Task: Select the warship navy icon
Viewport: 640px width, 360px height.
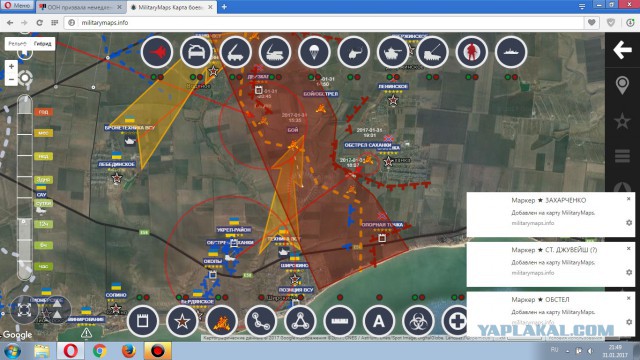Action: (x=511, y=52)
